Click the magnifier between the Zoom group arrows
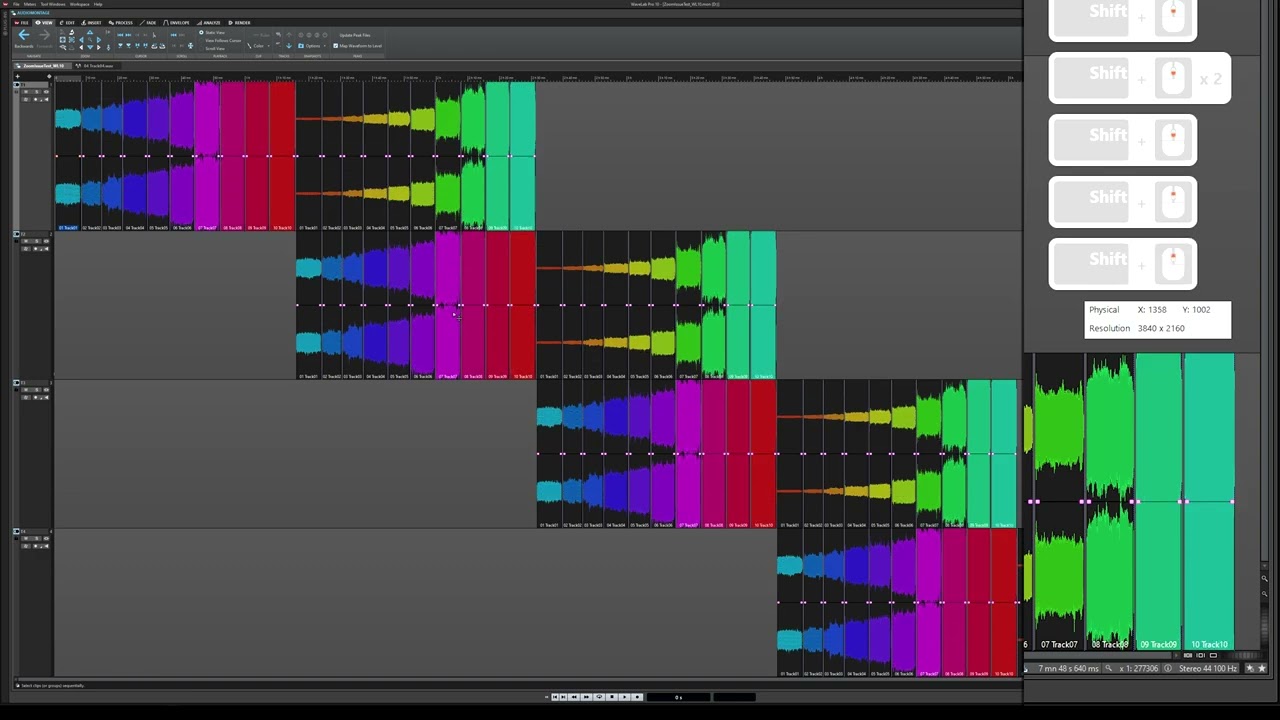 click(x=90, y=39)
